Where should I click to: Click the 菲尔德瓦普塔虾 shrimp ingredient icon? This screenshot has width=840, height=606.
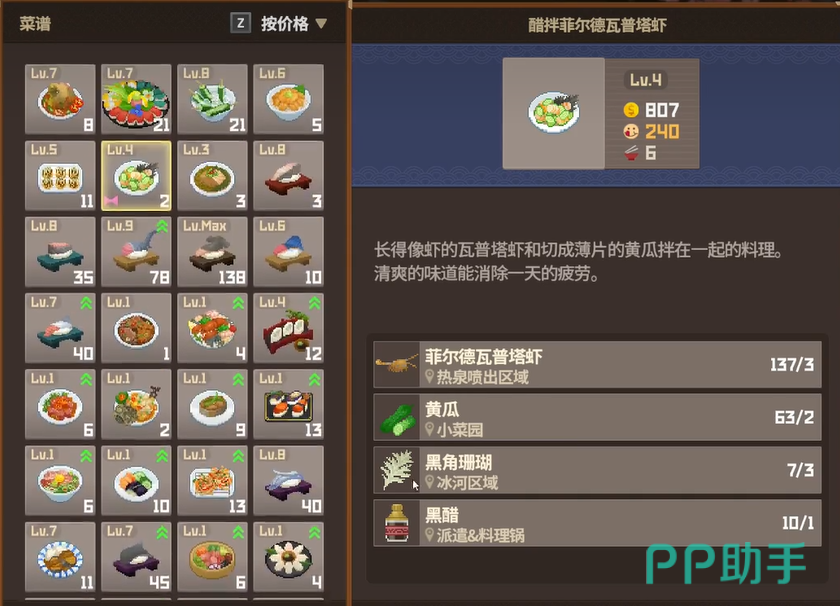click(x=396, y=364)
